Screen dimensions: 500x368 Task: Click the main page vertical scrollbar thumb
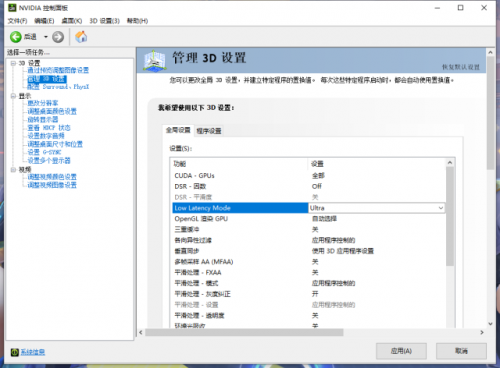(490, 113)
